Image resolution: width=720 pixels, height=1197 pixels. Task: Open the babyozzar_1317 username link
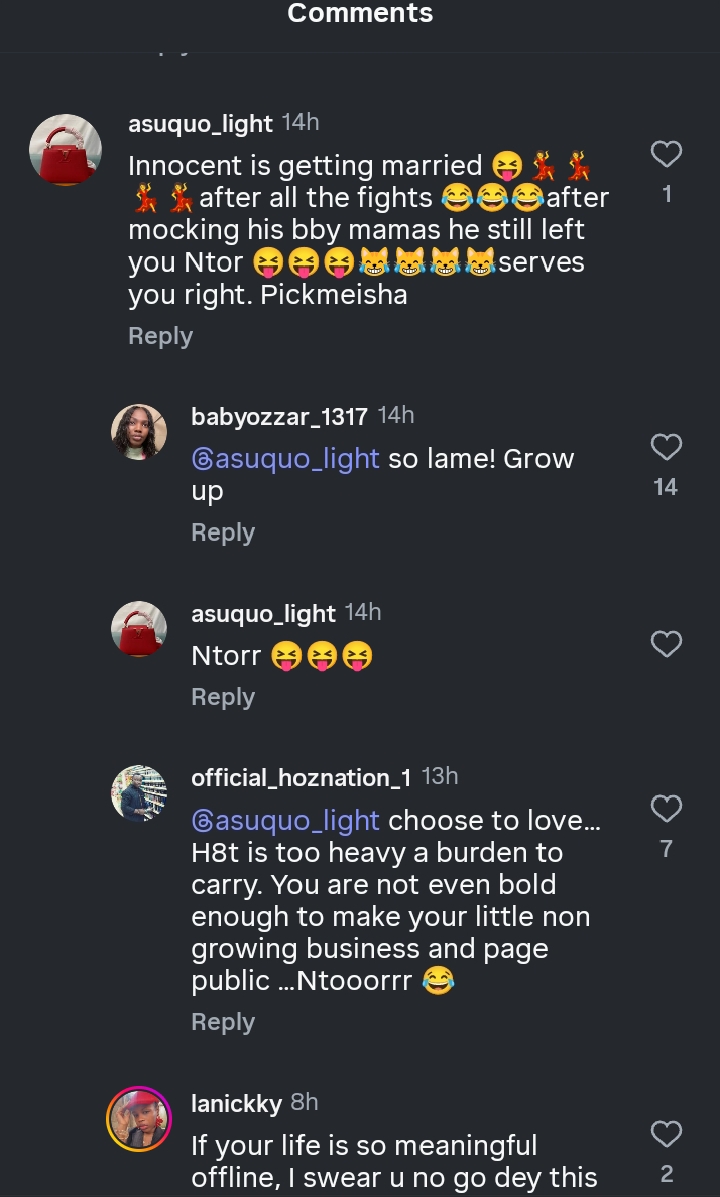pos(279,416)
